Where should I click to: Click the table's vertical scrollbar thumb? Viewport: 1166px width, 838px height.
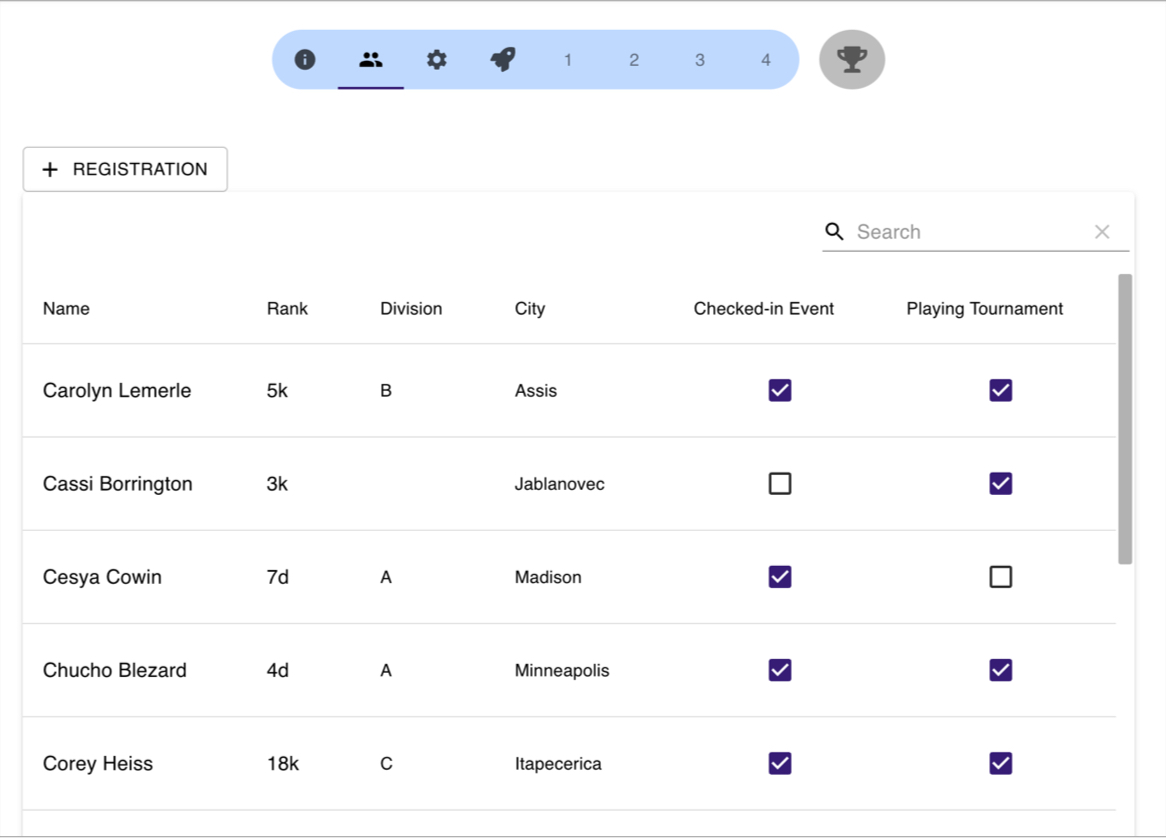pyautogui.click(x=1125, y=419)
